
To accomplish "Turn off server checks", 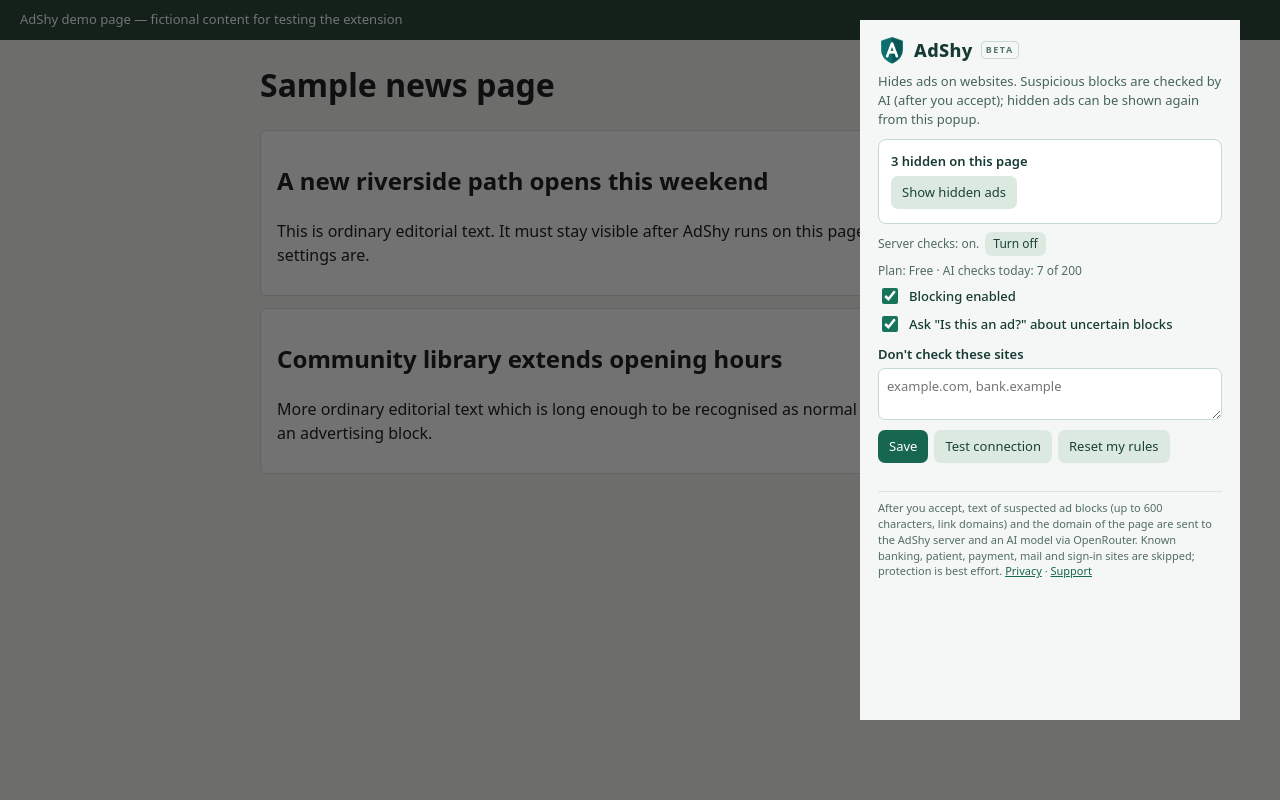I will (1015, 244).
